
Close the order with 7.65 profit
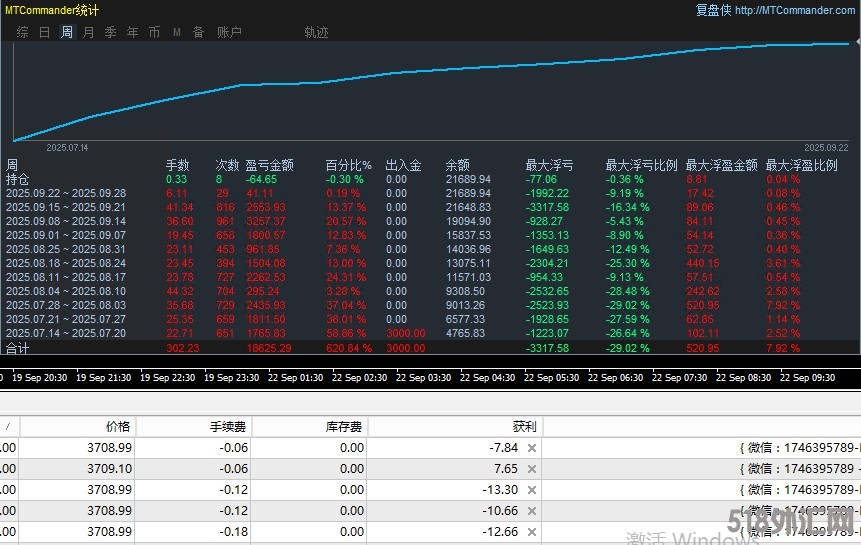click(x=532, y=469)
